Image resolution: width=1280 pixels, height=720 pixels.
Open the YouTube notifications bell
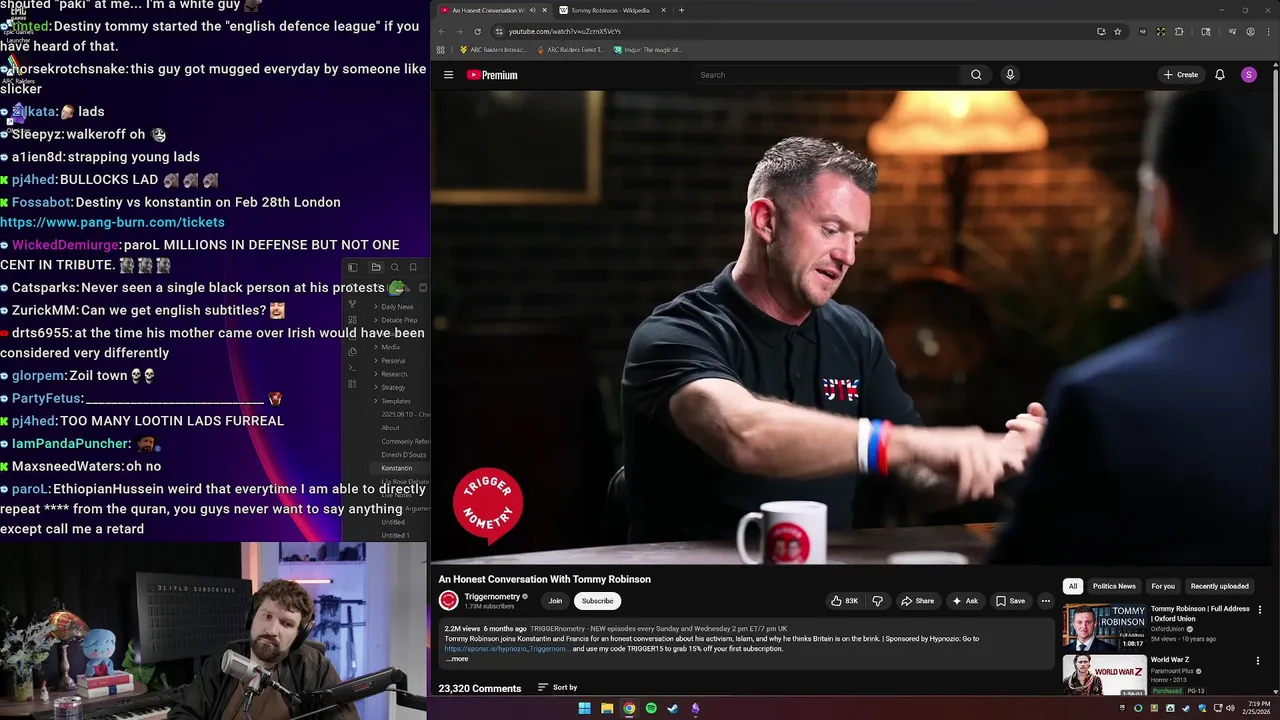click(x=1220, y=75)
